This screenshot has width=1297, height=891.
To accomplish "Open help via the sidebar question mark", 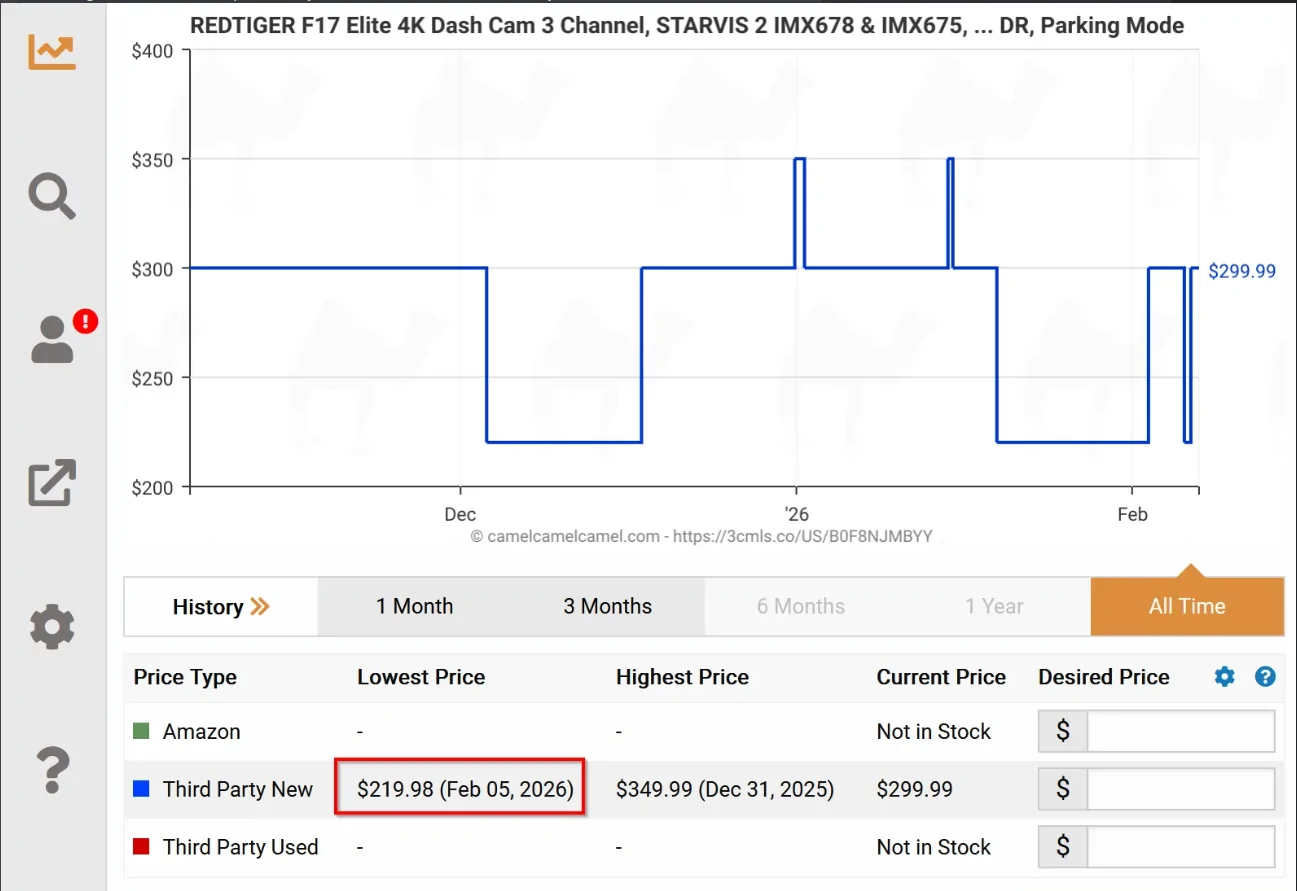I will click(52, 770).
